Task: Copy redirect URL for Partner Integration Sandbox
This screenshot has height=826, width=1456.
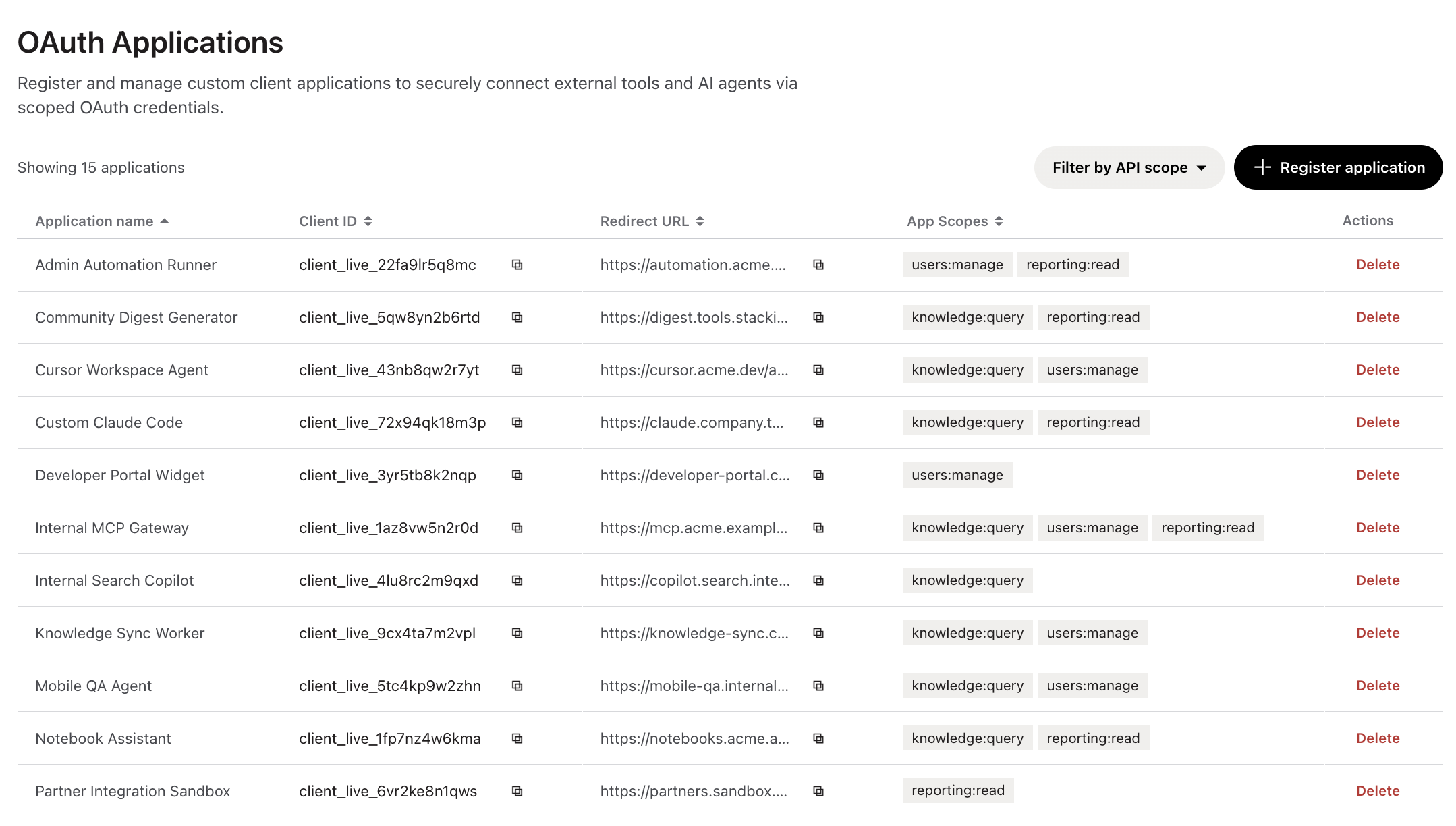Action: click(x=818, y=791)
